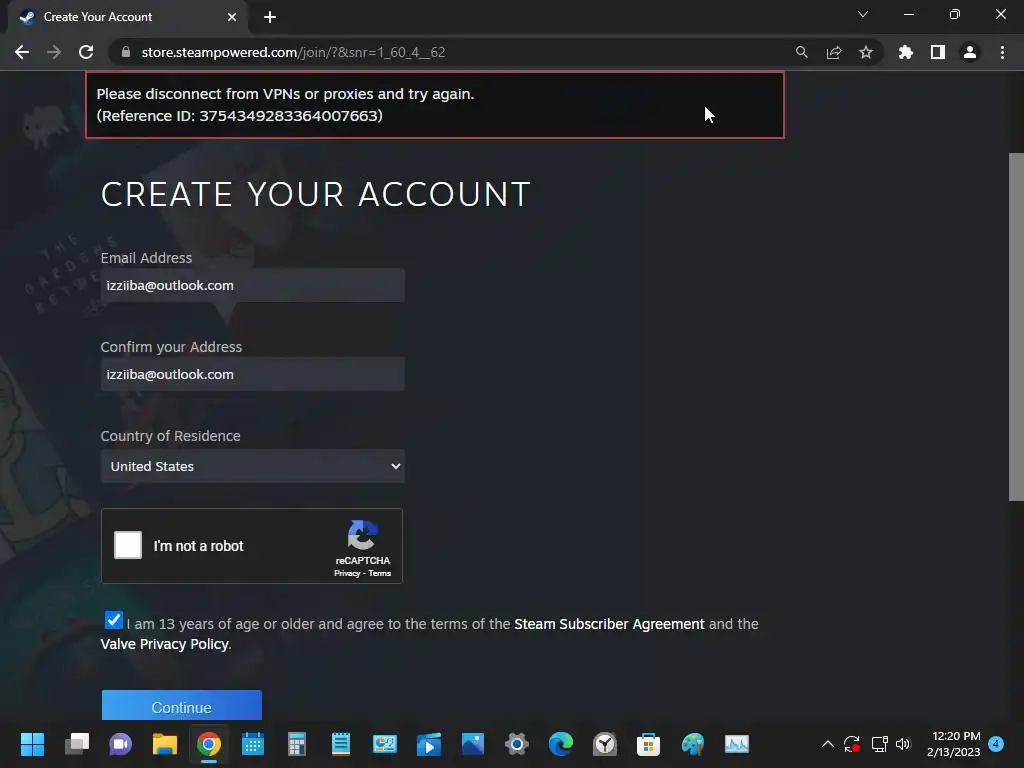Viewport: 1024px width, 768px height.
Task: Uncheck the 13 years of age agreement
Action: pyautogui.click(x=114, y=620)
